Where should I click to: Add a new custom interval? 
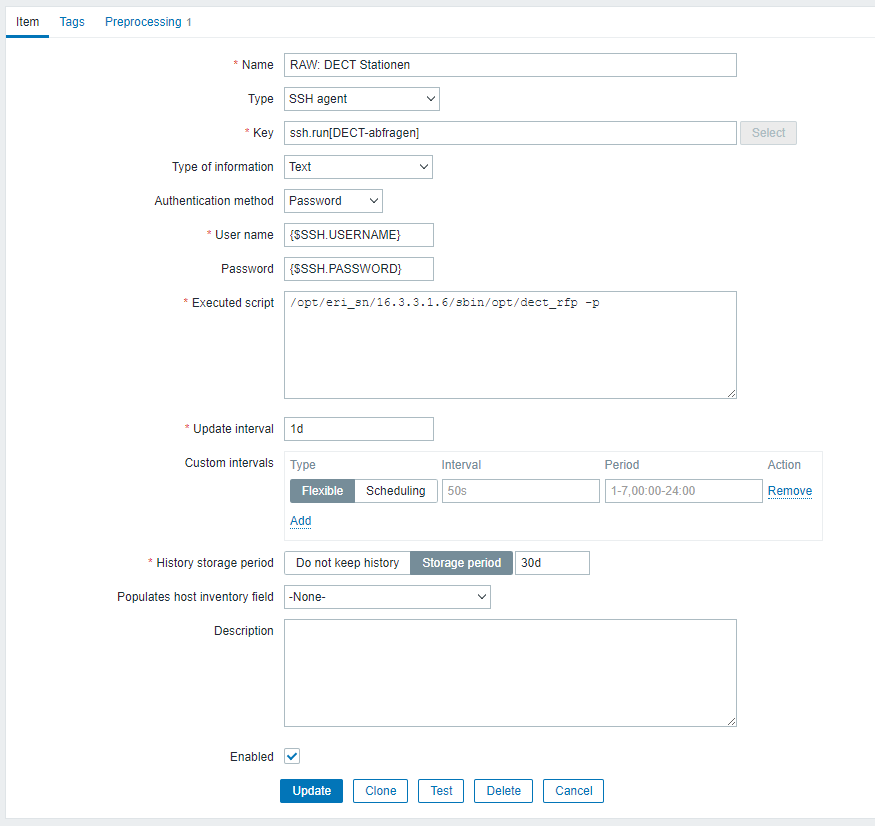coord(300,521)
